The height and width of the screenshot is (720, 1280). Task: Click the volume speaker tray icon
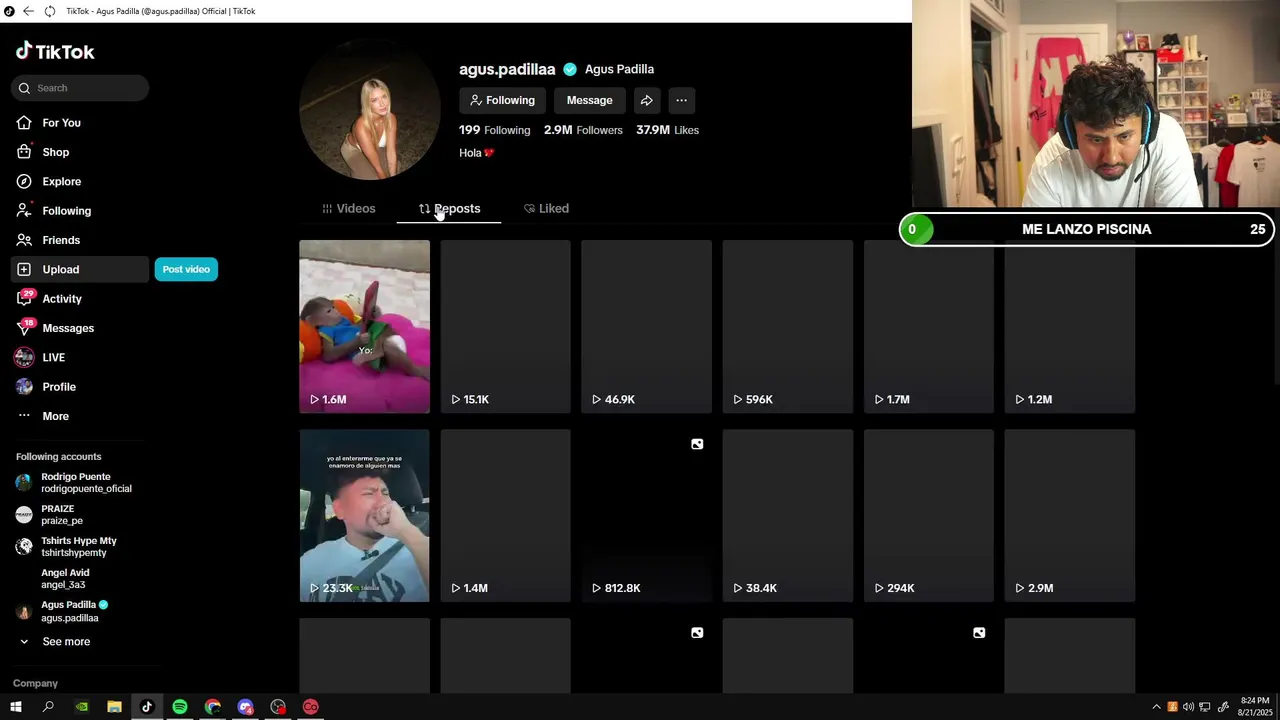[x=1188, y=707]
